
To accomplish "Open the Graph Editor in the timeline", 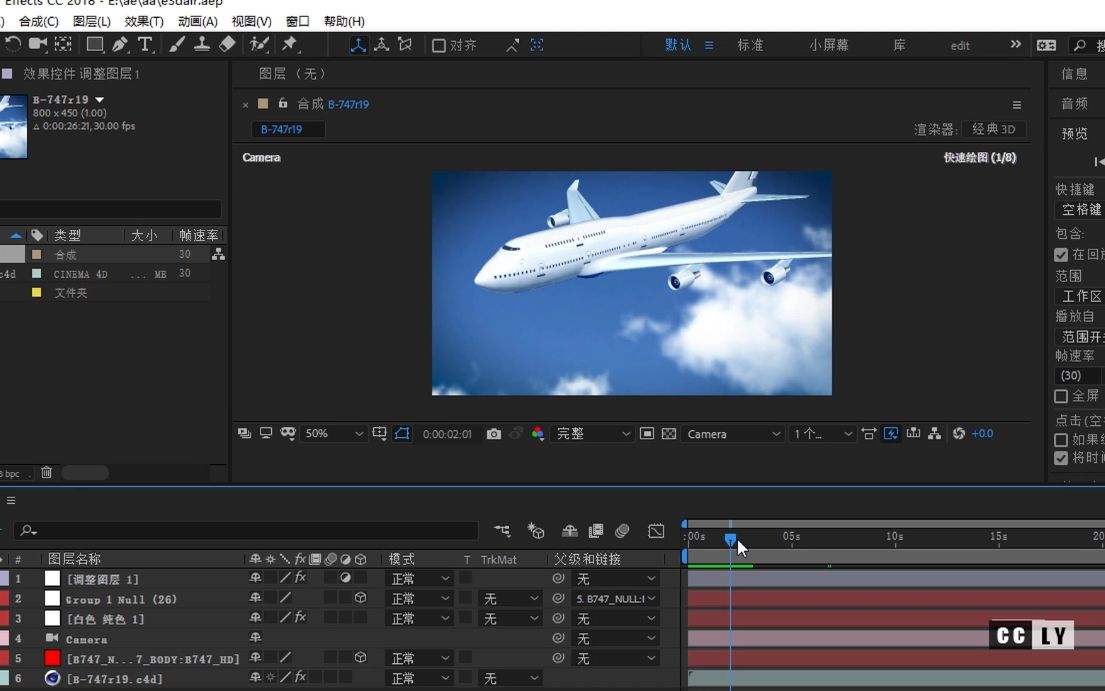I will [x=655, y=531].
